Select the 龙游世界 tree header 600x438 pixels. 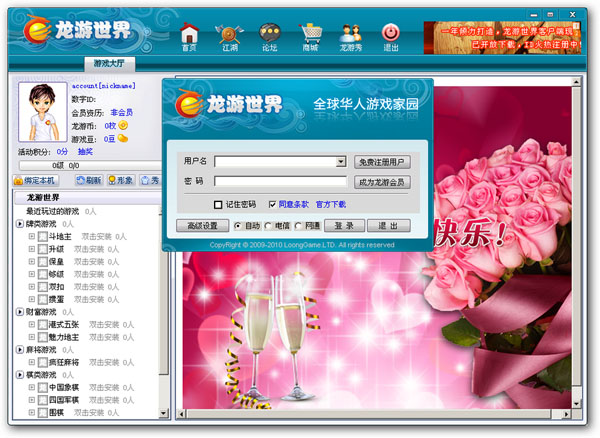pos(88,198)
